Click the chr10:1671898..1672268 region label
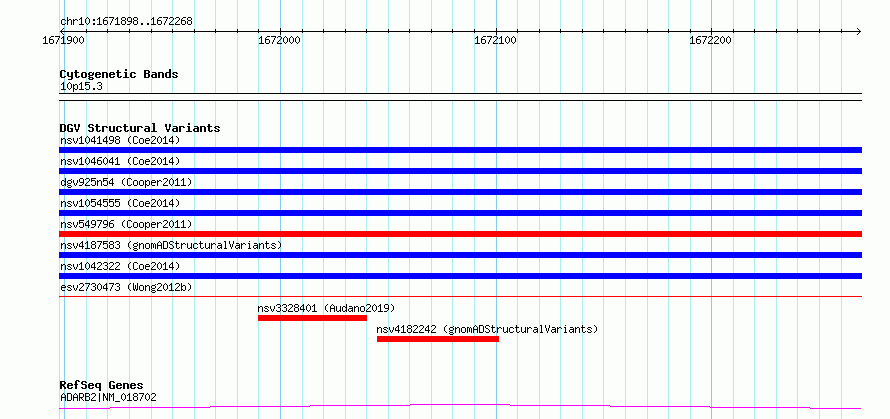The width and height of the screenshot is (890, 419). [x=126, y=22]
